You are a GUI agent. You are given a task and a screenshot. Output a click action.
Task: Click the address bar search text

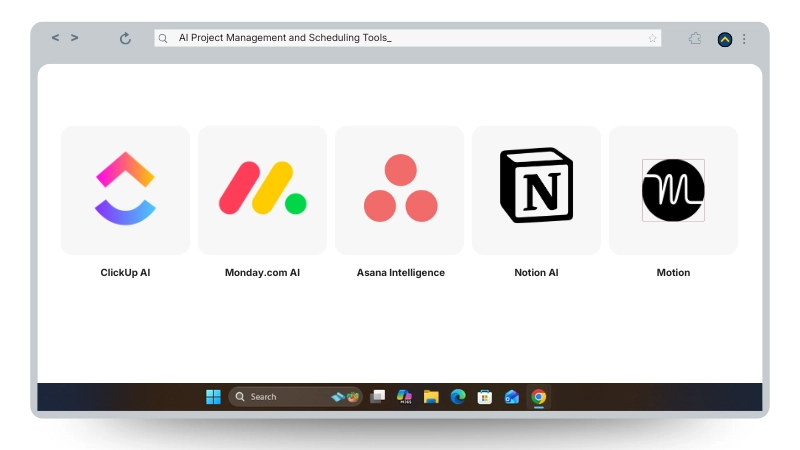click(285, 38)
